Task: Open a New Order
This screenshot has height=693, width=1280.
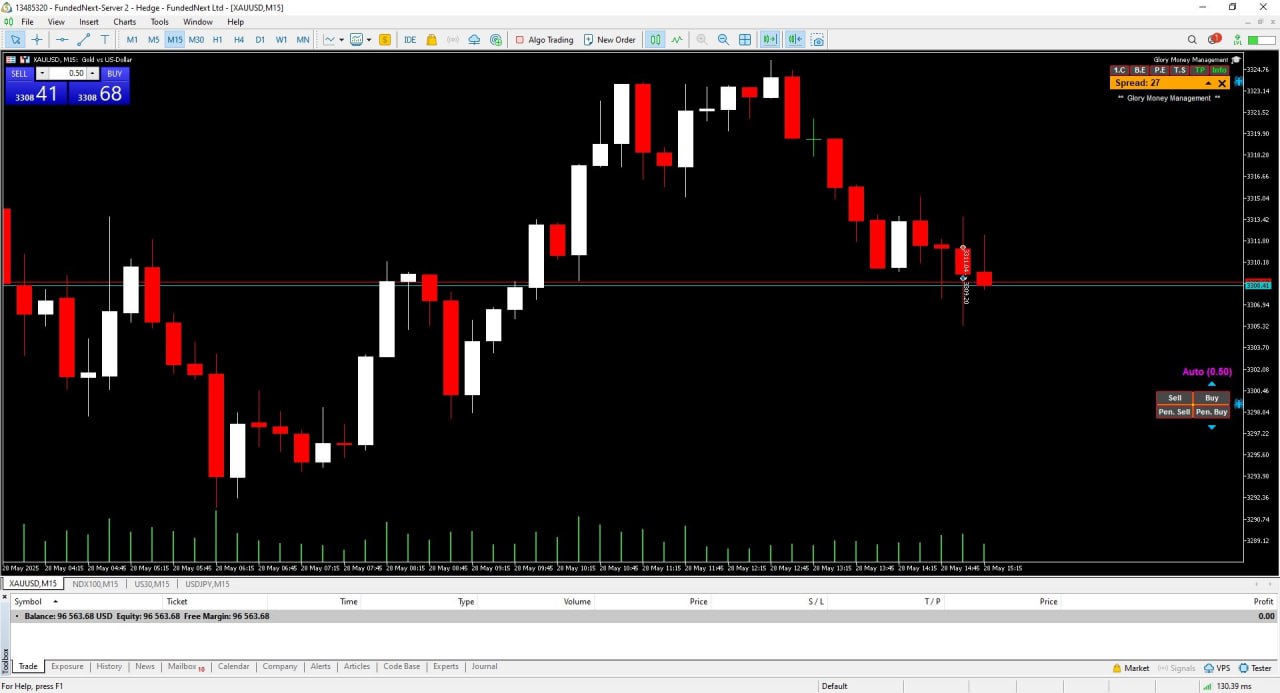Action: coord(609,40)
